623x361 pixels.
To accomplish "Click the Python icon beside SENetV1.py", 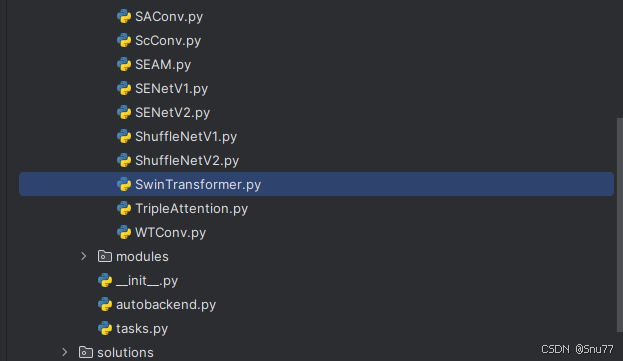I will [124, 89].
